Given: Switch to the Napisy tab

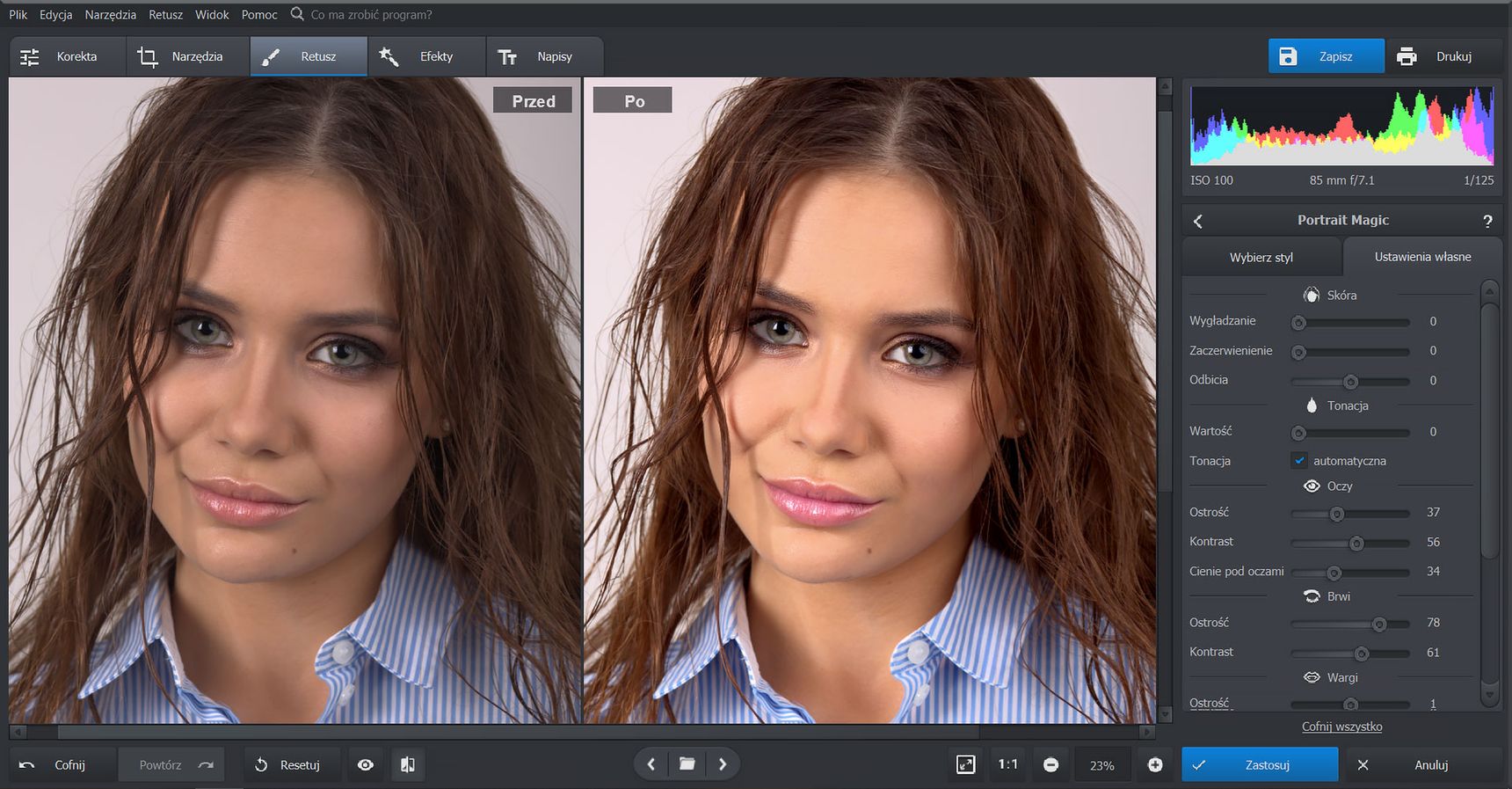Looking at the screenshot, I should tap(544, 56).
